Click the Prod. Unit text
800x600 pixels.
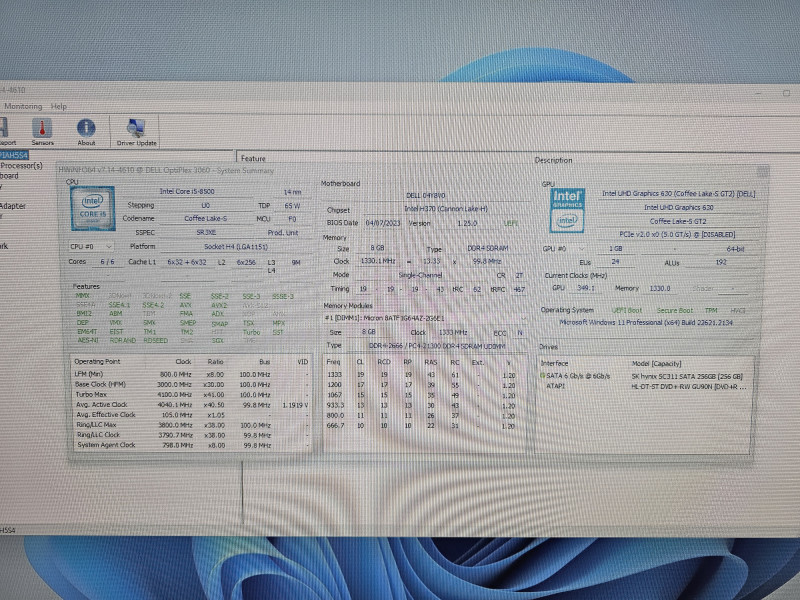(283, 233)
